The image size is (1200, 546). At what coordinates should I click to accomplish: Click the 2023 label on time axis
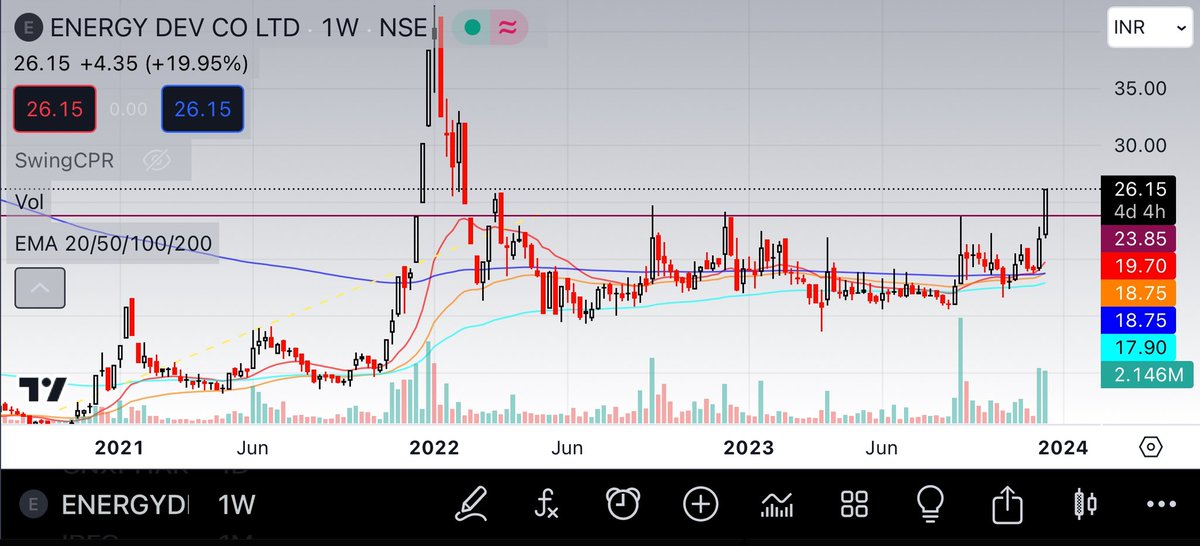click(x=749, y=448)
